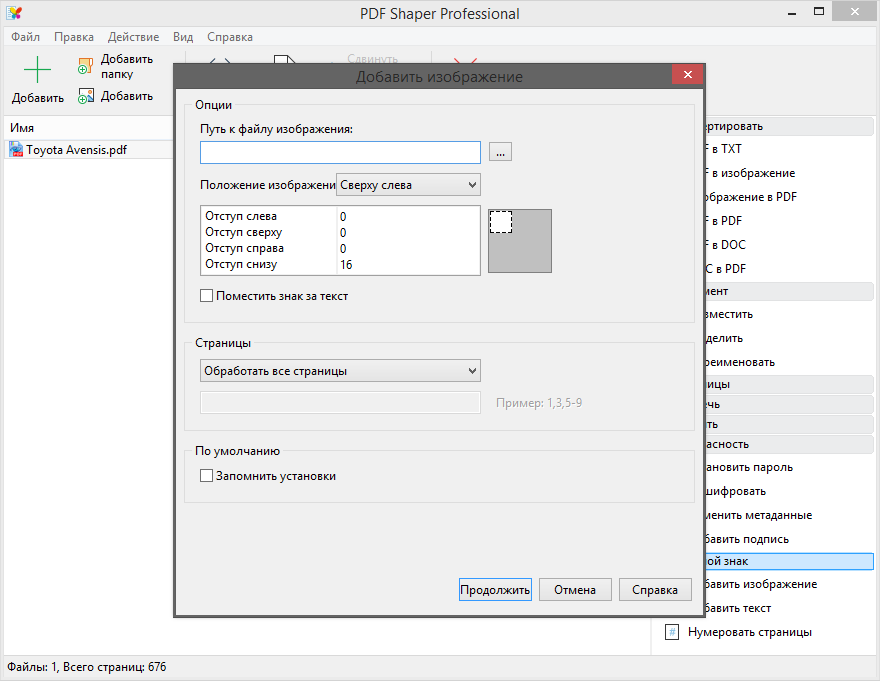Close the Добавить изображение dialog with red X
This screenshot has width=880, height=681.
[686, 76]
